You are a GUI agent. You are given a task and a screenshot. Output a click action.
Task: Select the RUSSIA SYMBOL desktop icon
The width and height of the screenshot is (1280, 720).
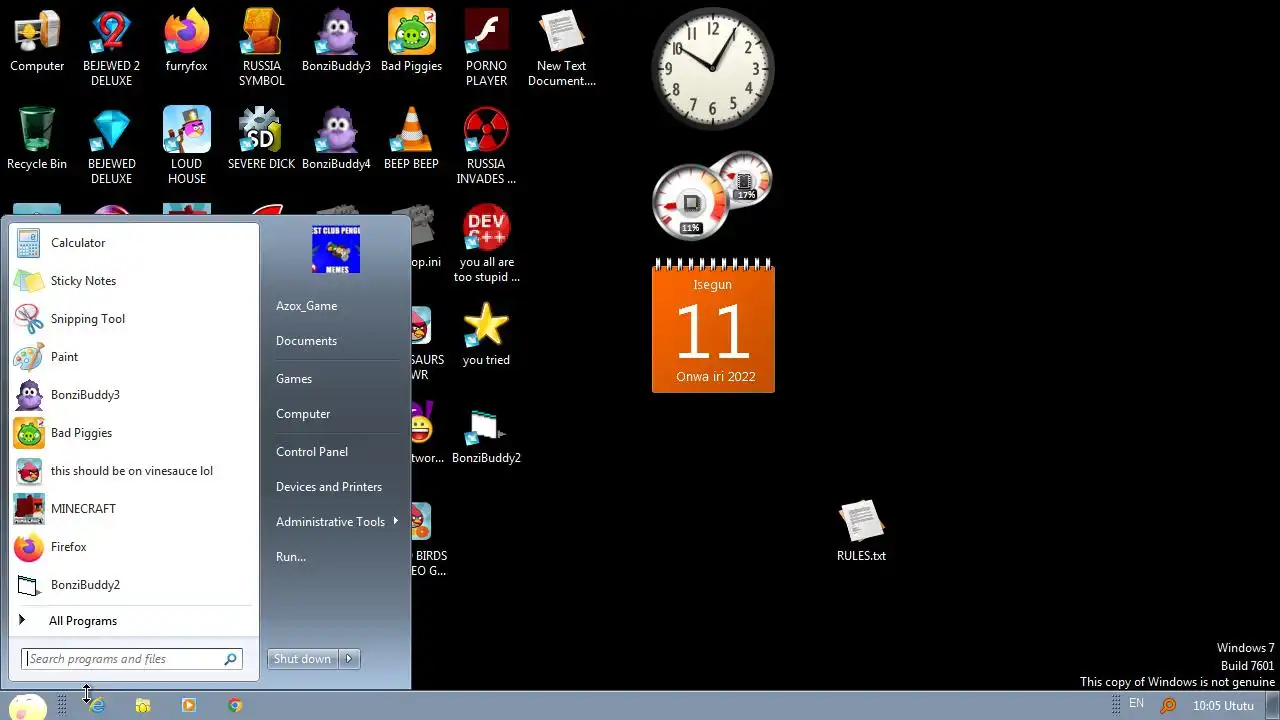(x=261, y=48)
